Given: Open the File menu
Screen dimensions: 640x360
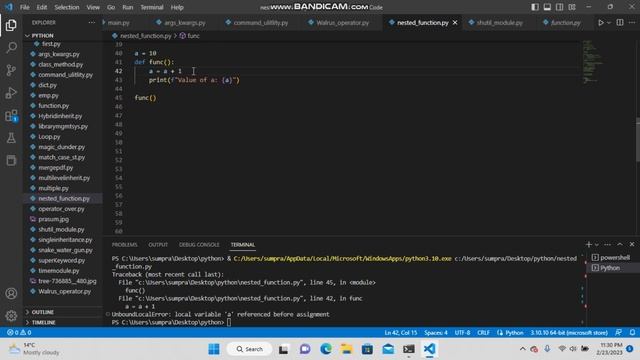Looking at the screenshot, I should tap(24, 7).
